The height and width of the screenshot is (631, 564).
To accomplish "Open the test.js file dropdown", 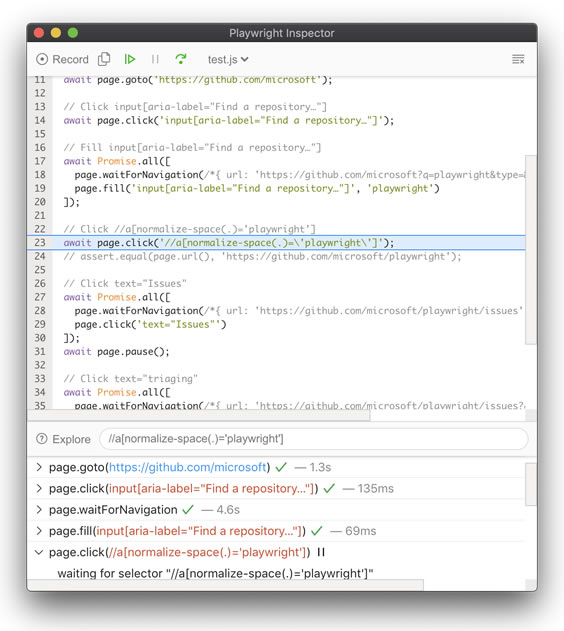I will coord(228,60).
